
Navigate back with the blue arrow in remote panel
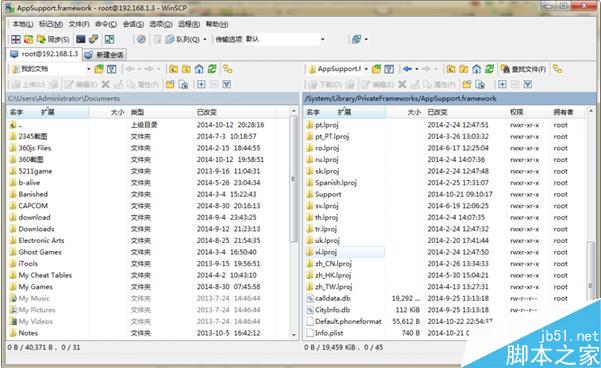click(407, 69)
